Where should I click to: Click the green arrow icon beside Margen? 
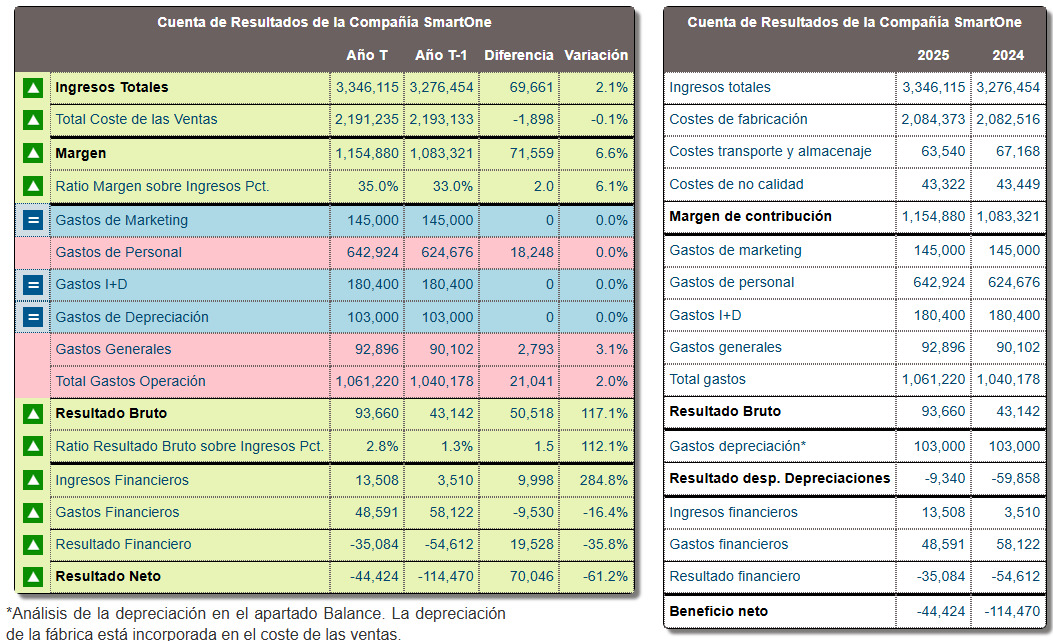click(x=33, y=153)
